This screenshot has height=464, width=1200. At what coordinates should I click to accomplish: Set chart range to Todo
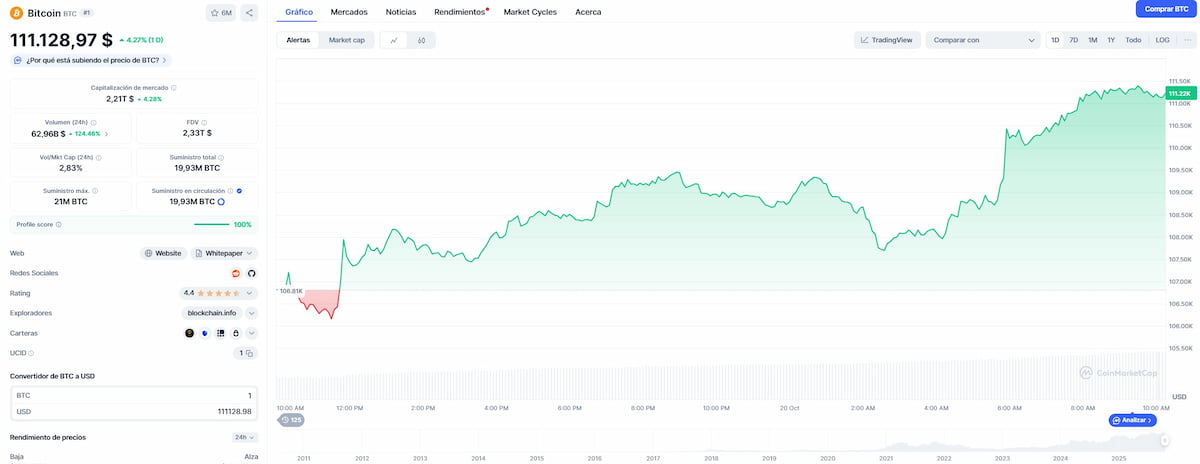1133,40
